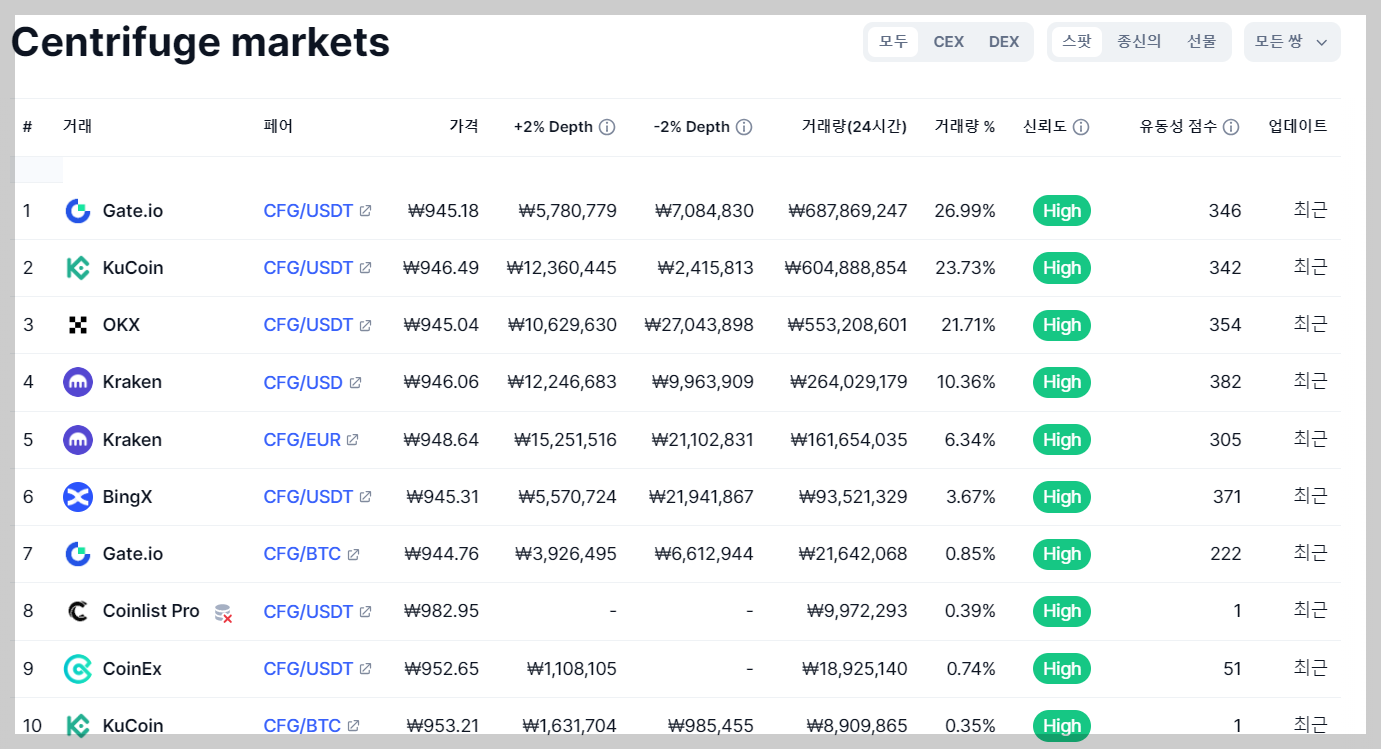The width and height of the screenshot is (1381, 749).
Task: Click the Centrifuge markets heading
Action: click(x=200, y=42)
